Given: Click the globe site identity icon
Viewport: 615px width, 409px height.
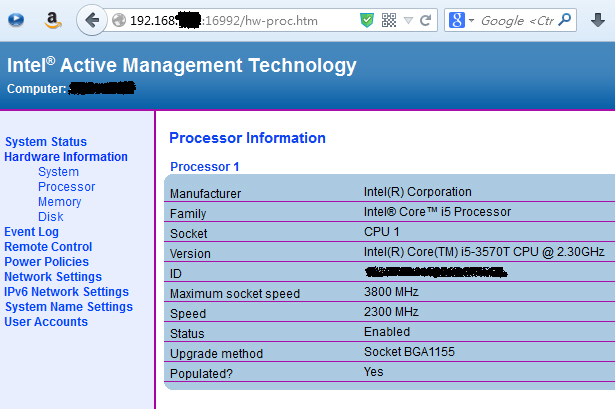Looking at the screenshot, I should coord(118,20).
